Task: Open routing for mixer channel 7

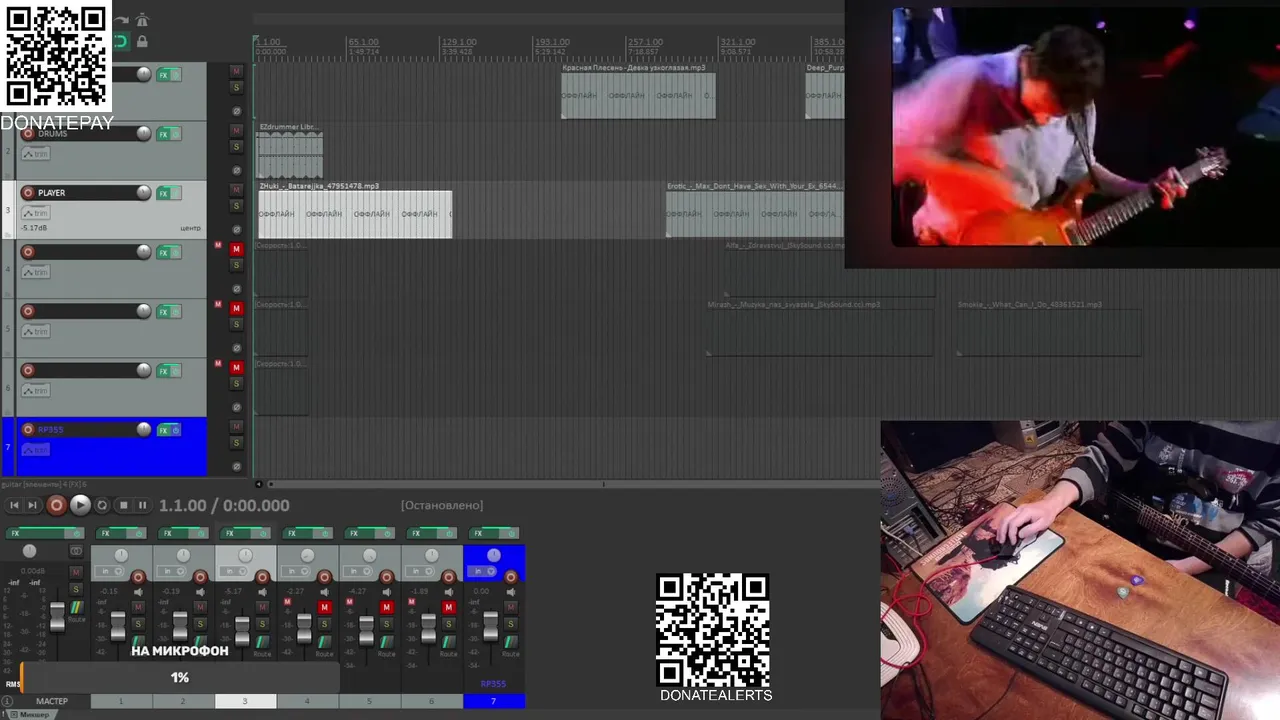Action: tap(511, 642)
